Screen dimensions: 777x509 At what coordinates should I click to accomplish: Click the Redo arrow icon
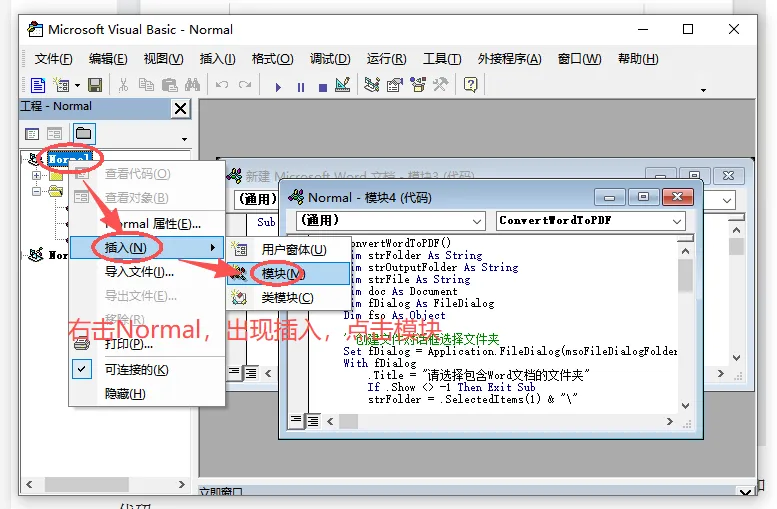(245, 85)
